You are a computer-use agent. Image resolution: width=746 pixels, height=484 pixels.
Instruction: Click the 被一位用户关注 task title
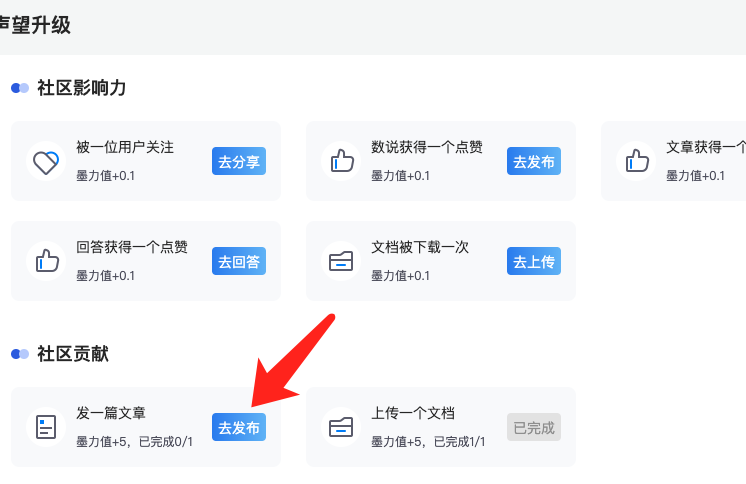(x=125, y=147)
